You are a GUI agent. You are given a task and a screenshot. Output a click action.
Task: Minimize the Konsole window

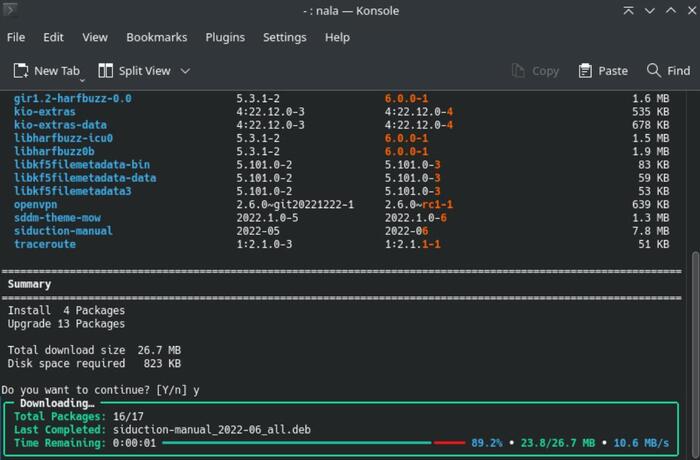point(647,11)
